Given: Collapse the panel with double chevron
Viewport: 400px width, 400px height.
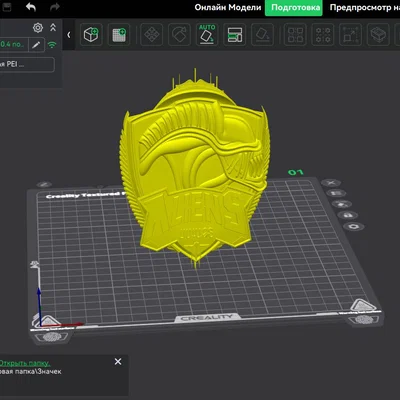Looking at the screenshot, I should pyautogui.click(x=53, y=28).
